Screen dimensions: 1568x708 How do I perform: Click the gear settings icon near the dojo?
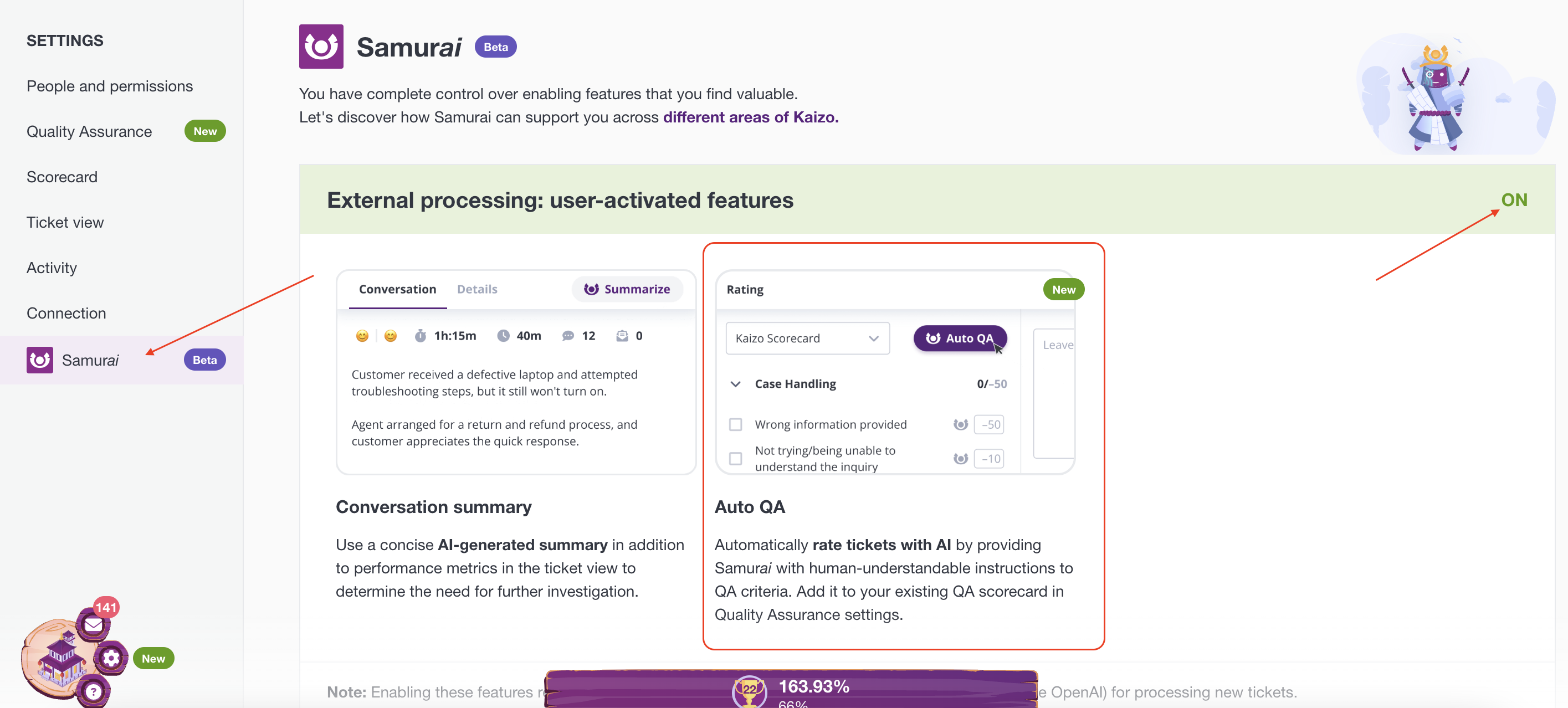111,658
